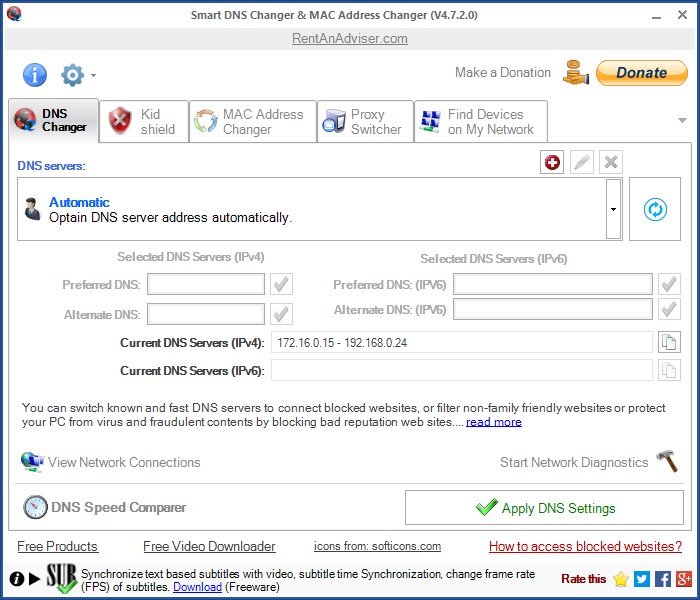Open DNS Speed Comparer
This screenshot has height=600, width=700.
[119, 508]
